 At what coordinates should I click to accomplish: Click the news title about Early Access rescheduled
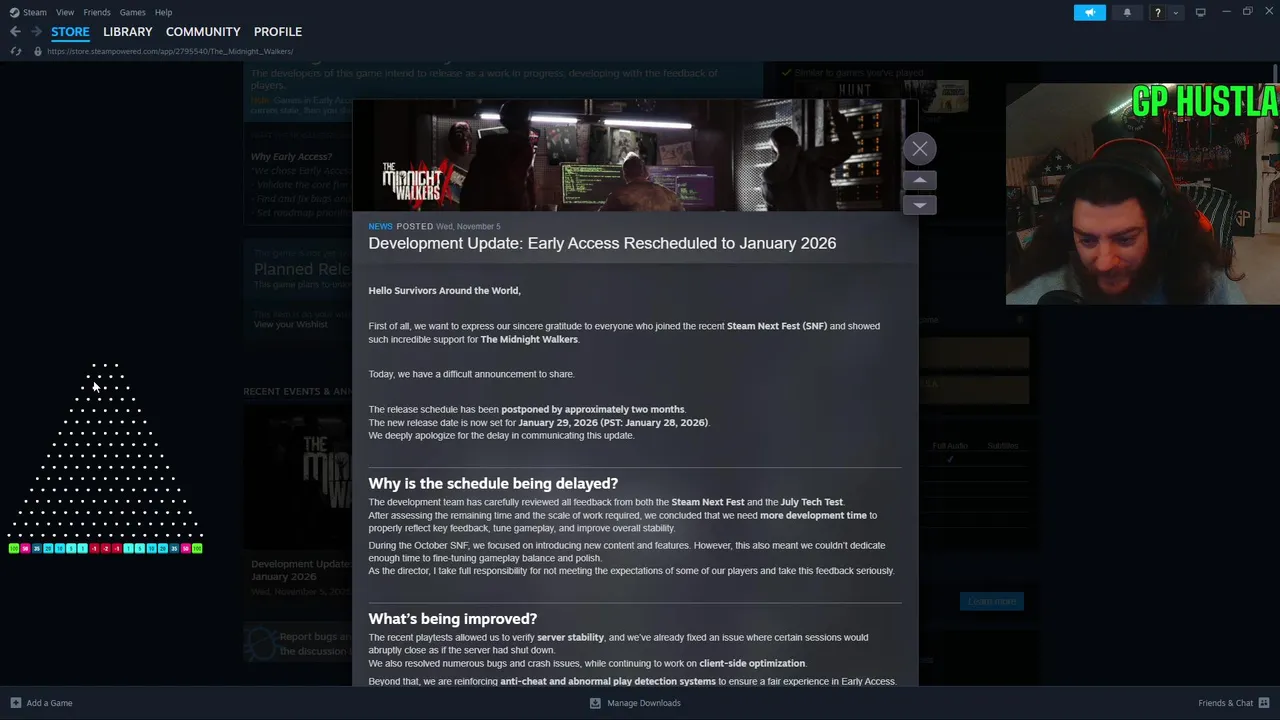(x=602, y=243)
